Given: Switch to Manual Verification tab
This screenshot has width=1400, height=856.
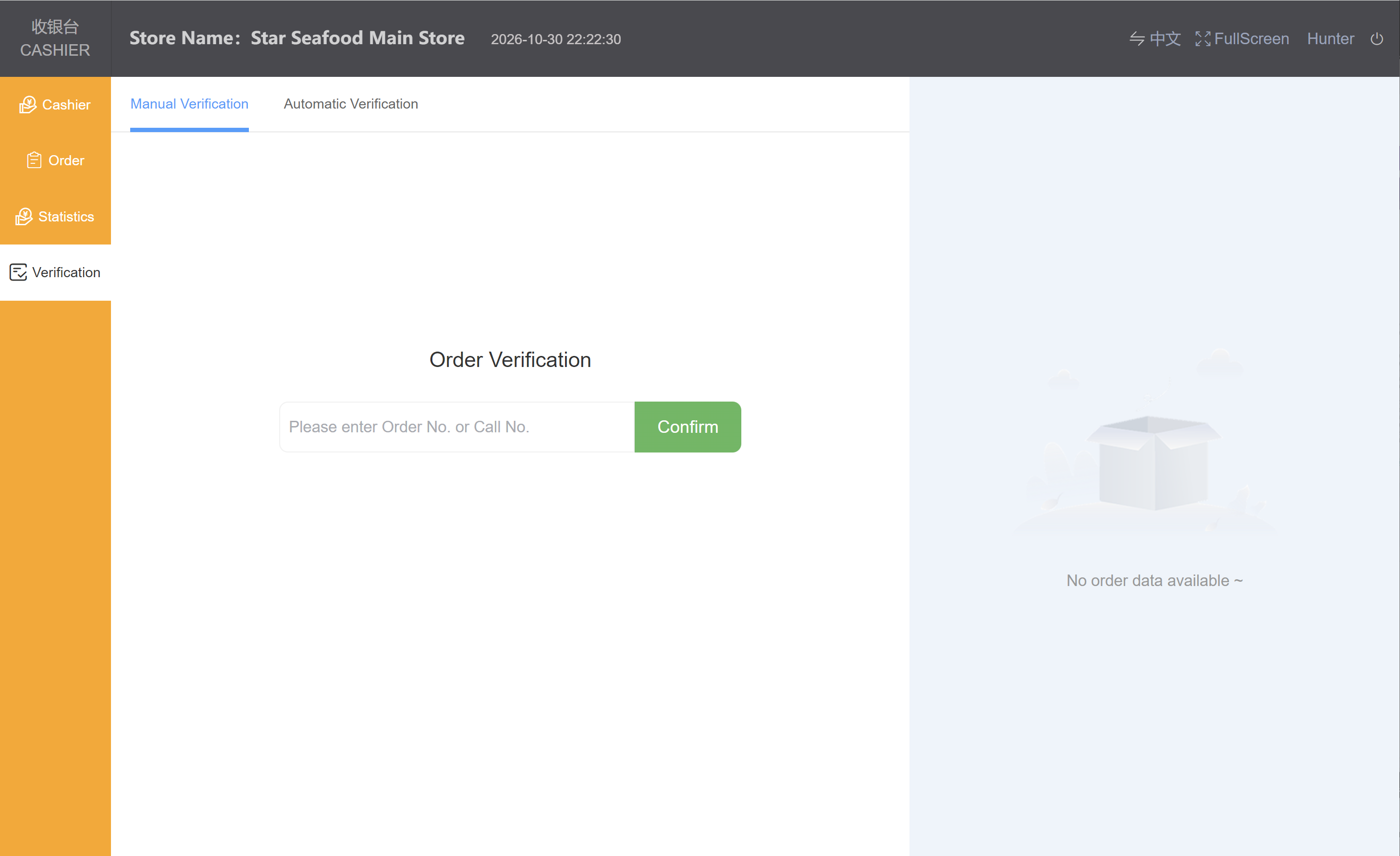Looking at the screenshot, I should [189, 104].
